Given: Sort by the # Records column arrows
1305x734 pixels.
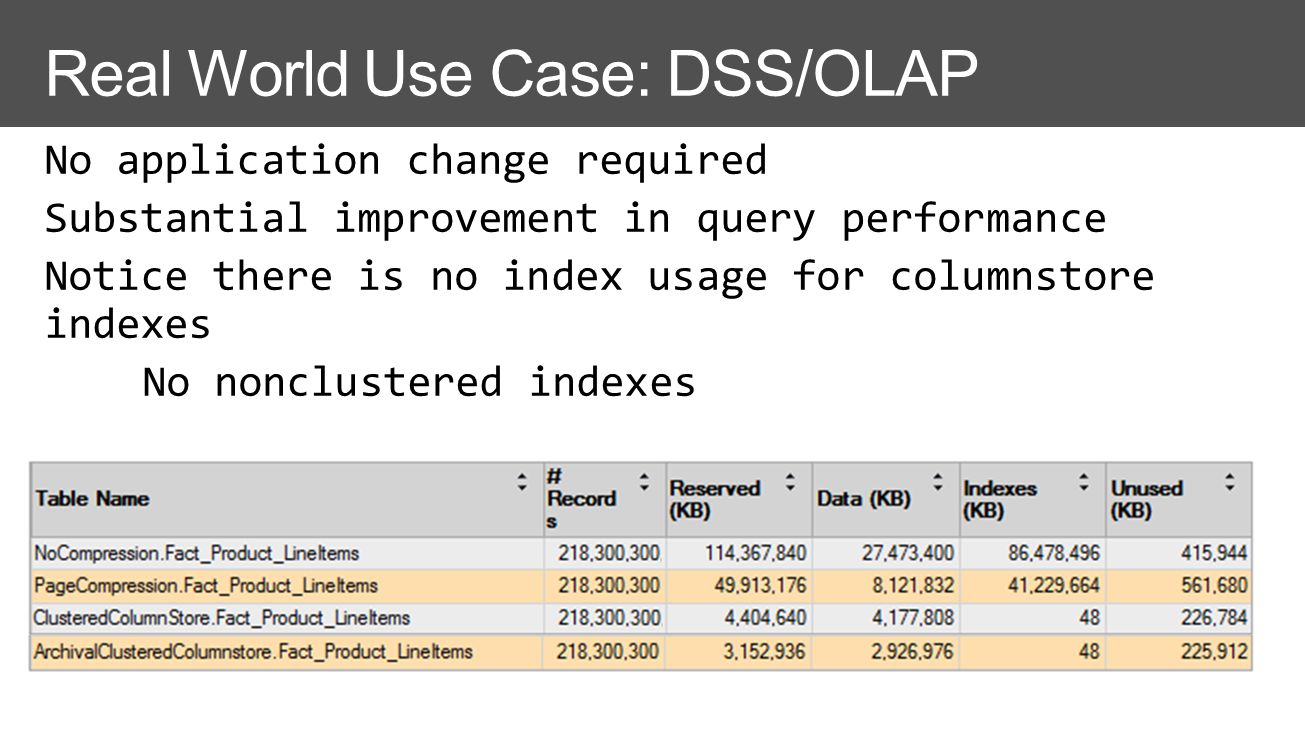Looking at the screenshot, I should (645, 481).
